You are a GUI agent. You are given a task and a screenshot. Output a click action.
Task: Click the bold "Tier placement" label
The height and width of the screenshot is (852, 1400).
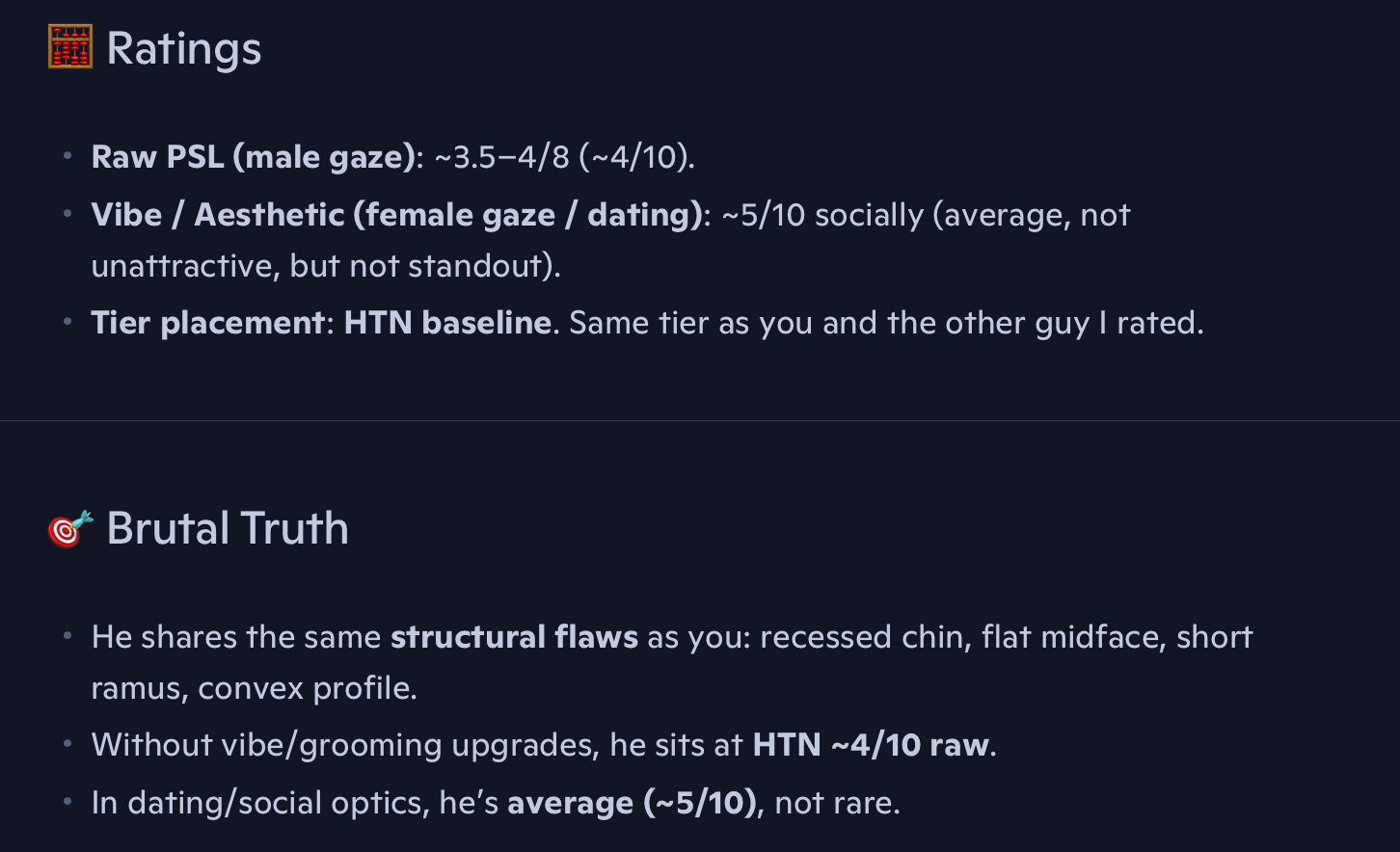tap(207, 323)
